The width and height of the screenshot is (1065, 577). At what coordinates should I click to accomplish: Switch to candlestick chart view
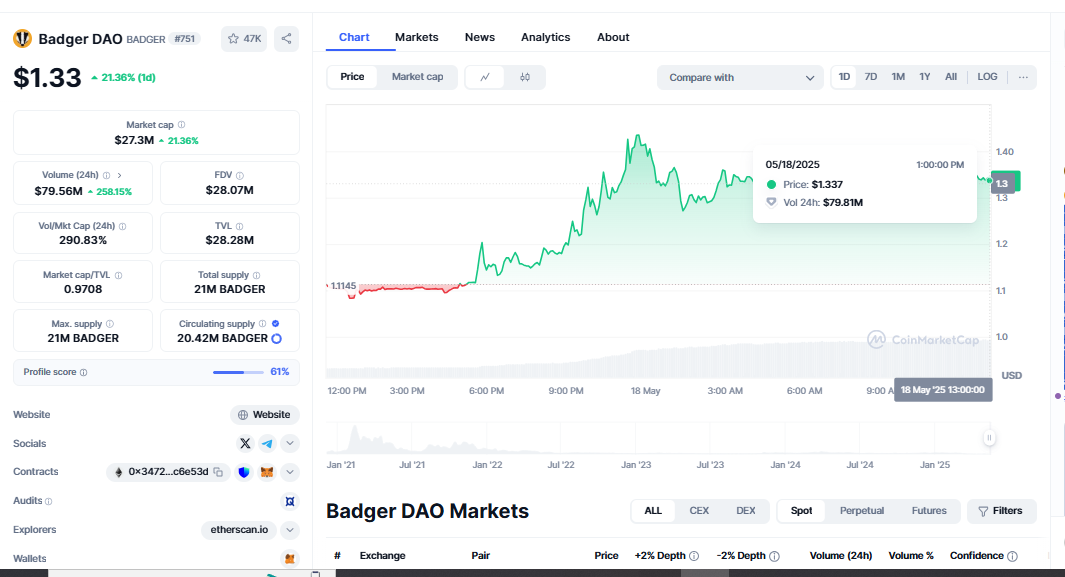[525, 77]
